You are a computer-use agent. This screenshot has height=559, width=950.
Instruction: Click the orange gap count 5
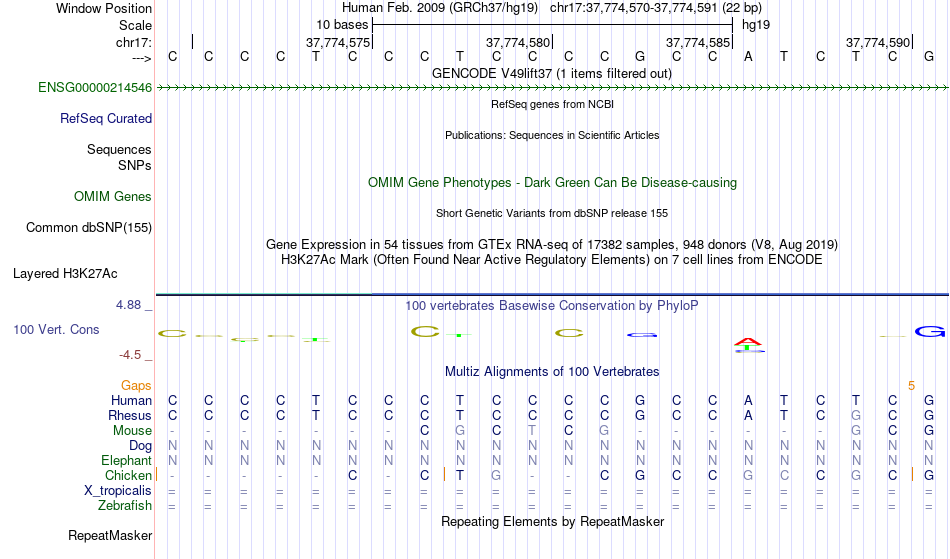[x=911, y=386]
